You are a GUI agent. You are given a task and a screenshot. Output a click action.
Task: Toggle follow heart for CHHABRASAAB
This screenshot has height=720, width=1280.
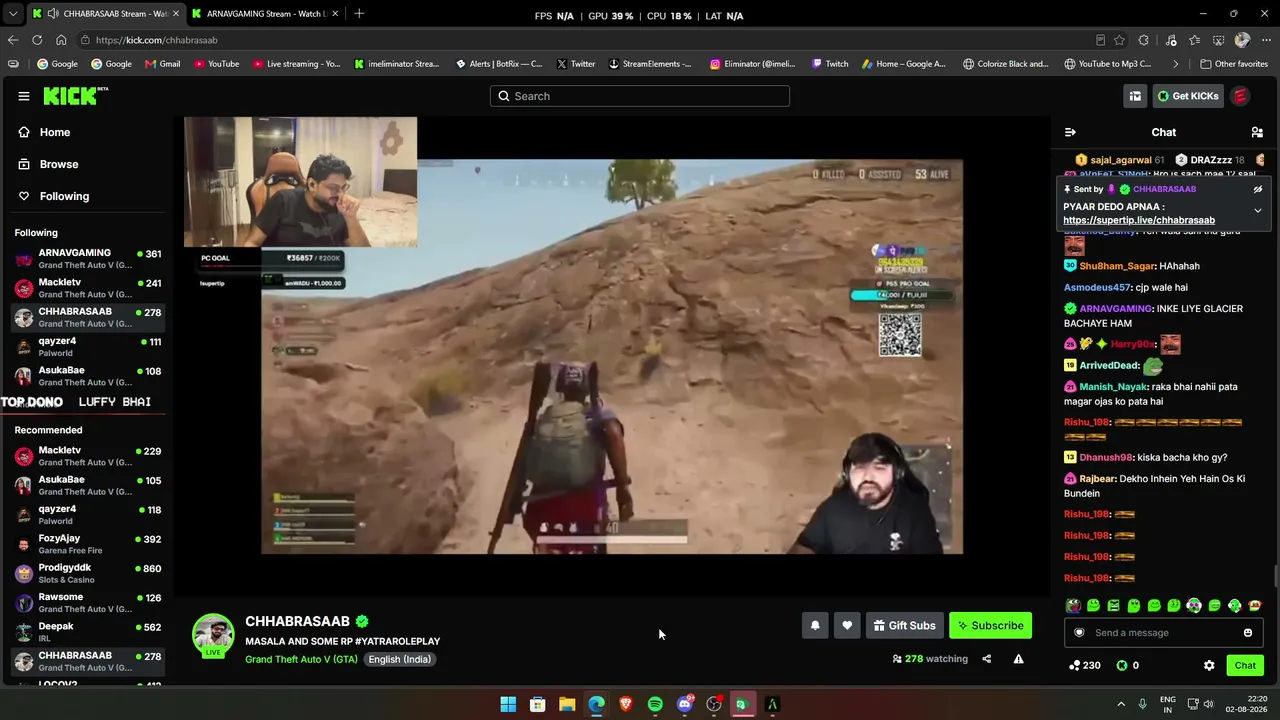click(x=847, y=626)
